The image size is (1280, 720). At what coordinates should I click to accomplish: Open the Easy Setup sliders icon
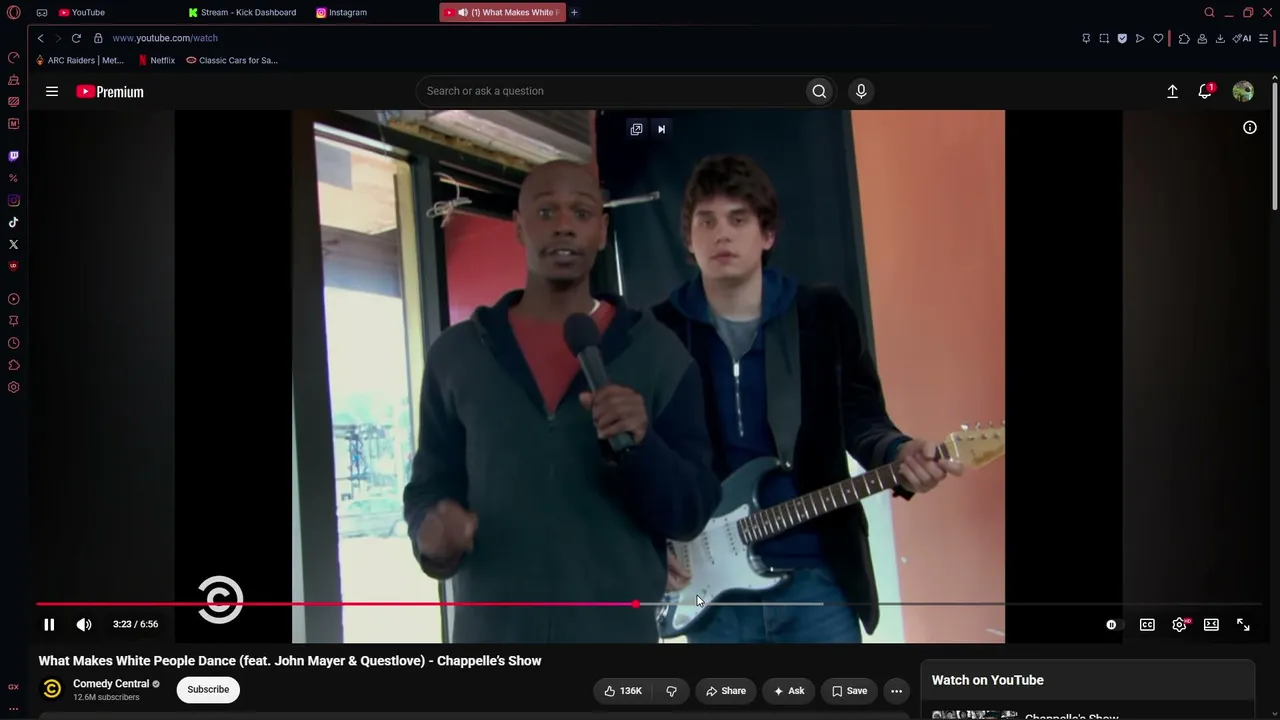click(1265, 38)
